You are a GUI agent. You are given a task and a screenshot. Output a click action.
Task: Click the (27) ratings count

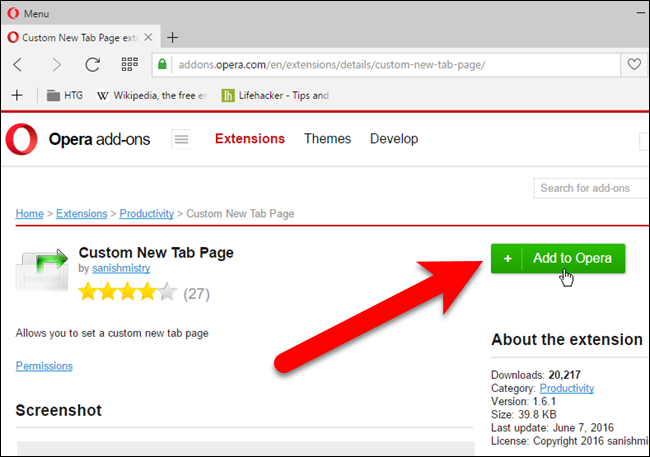(196, 294)
